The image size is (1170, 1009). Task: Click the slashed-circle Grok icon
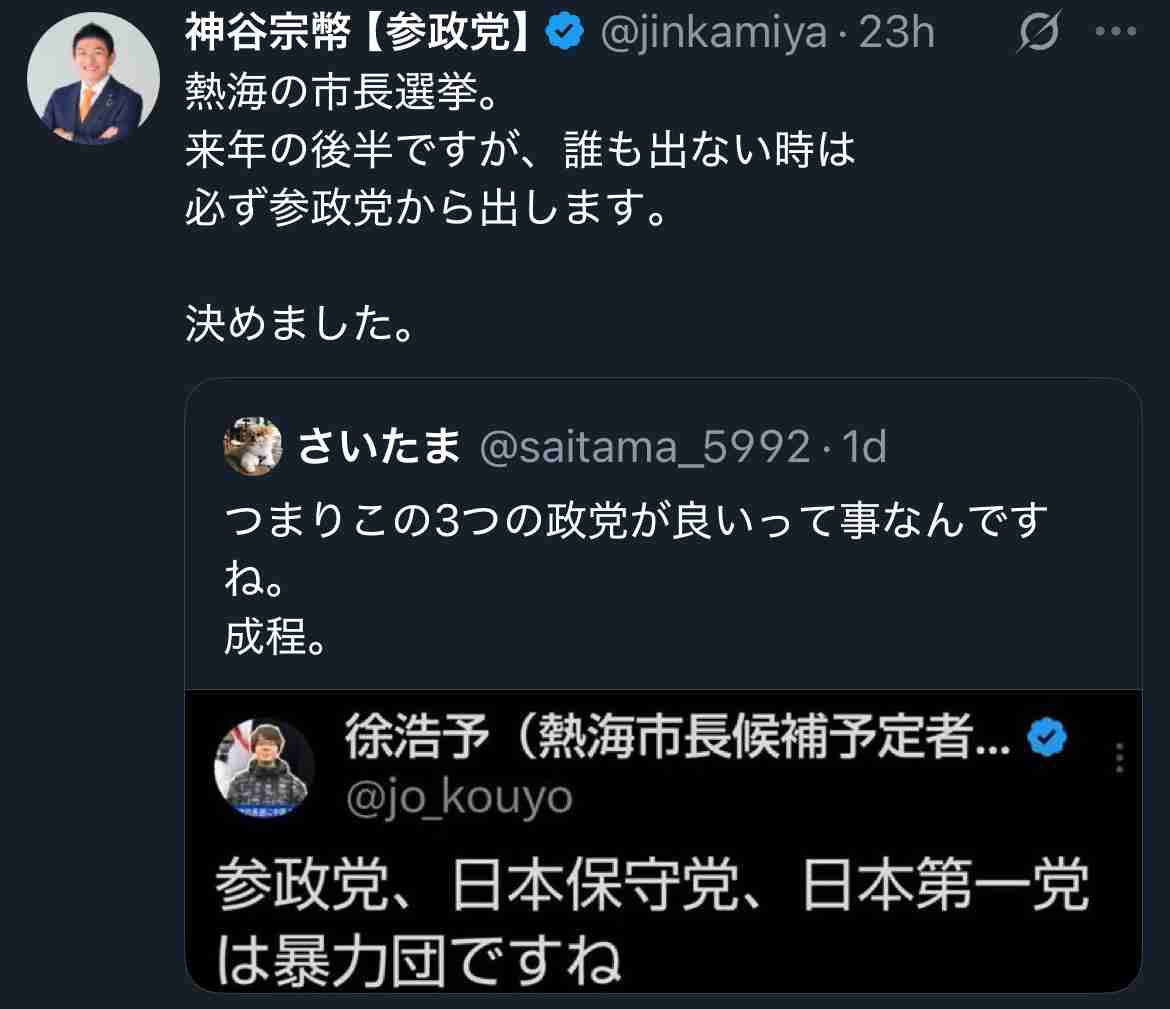(x=1040, y=37)
